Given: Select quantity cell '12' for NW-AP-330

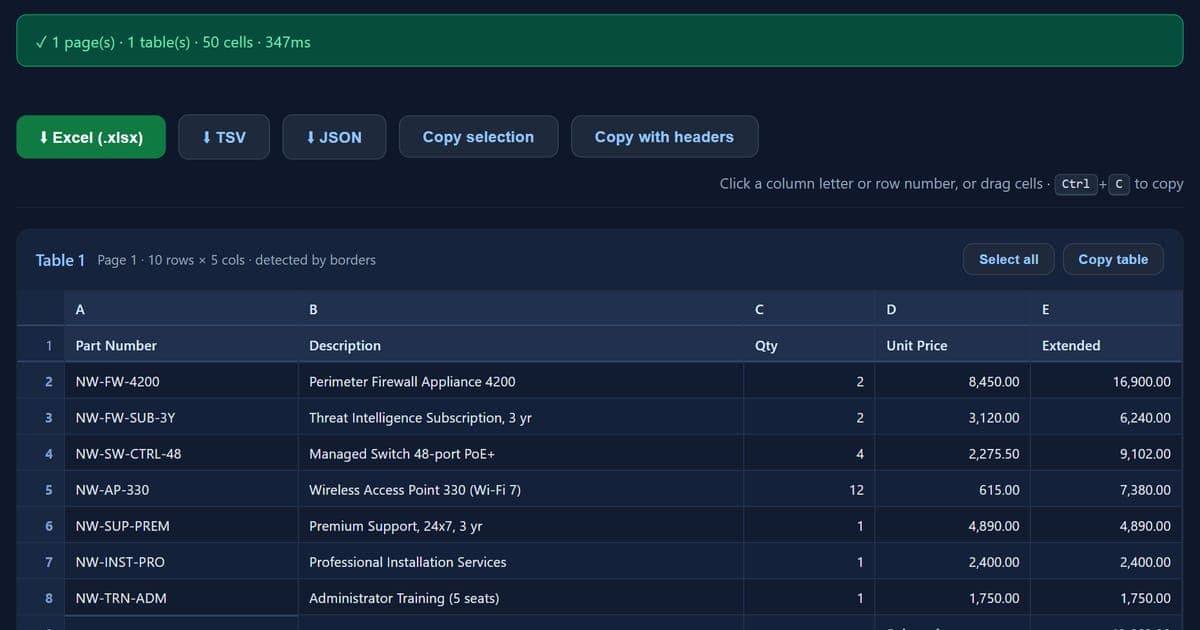Looking at the screenshot, I should [810, 489].
